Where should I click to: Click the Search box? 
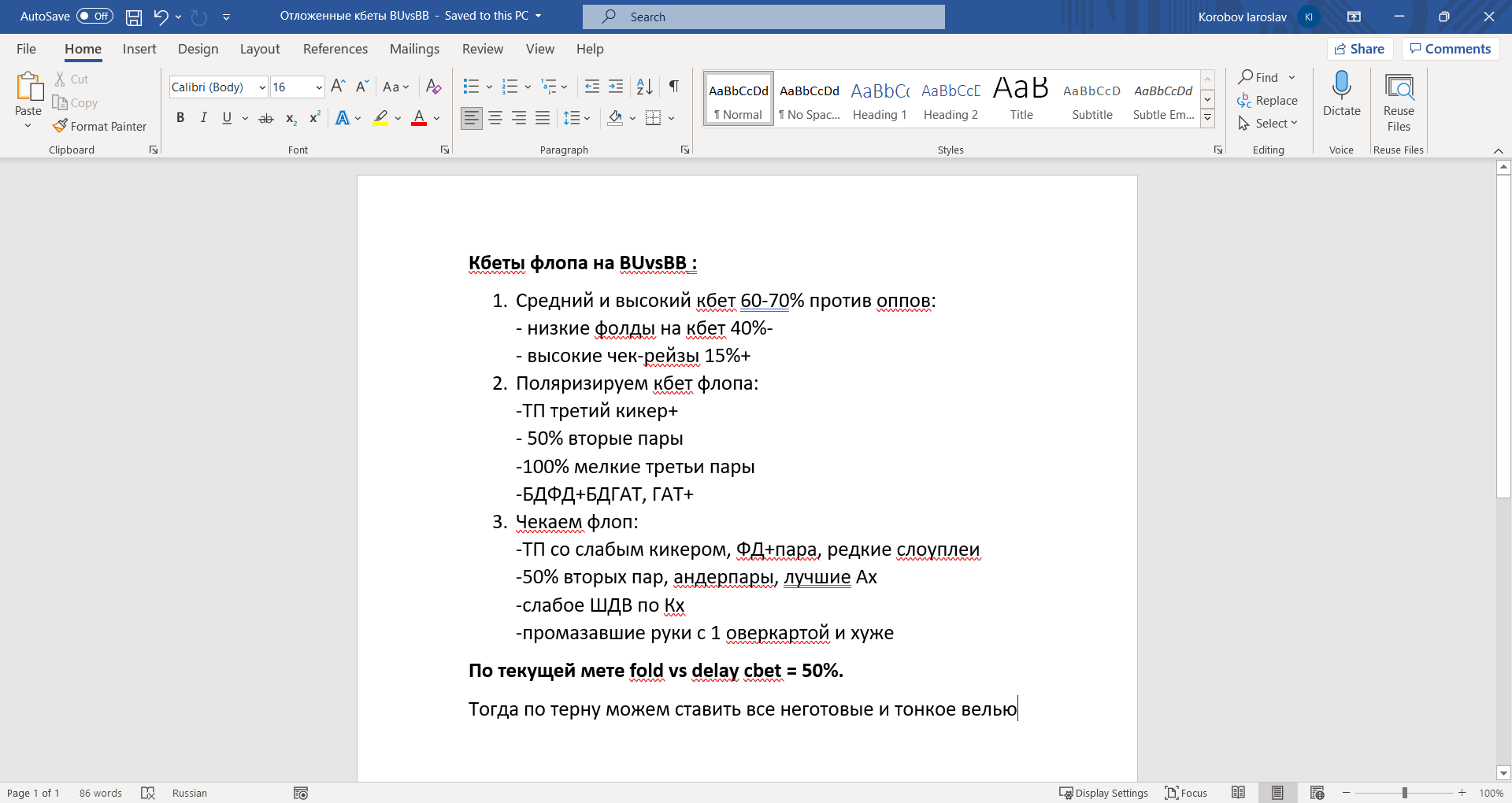764,17
